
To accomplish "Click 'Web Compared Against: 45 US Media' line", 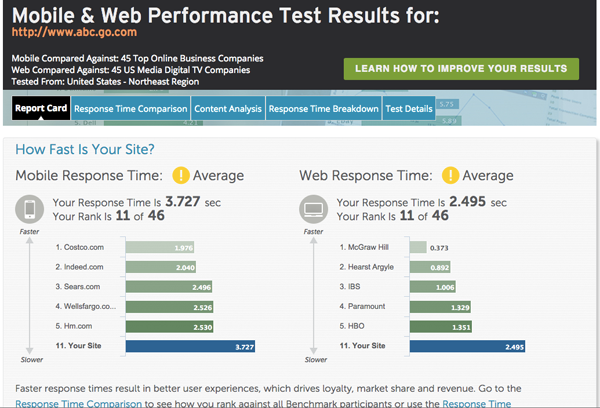I will [x=131, y=70].
